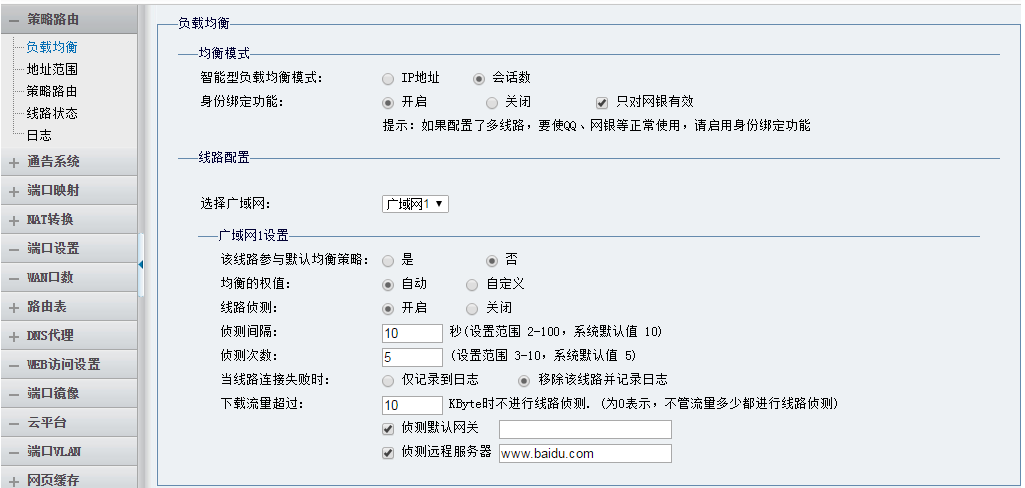The width and height of the screenshot is (1025, 488).
Task: Toggle the 侦测默认网关 checkbox
Action: click(x=388, y=429)
